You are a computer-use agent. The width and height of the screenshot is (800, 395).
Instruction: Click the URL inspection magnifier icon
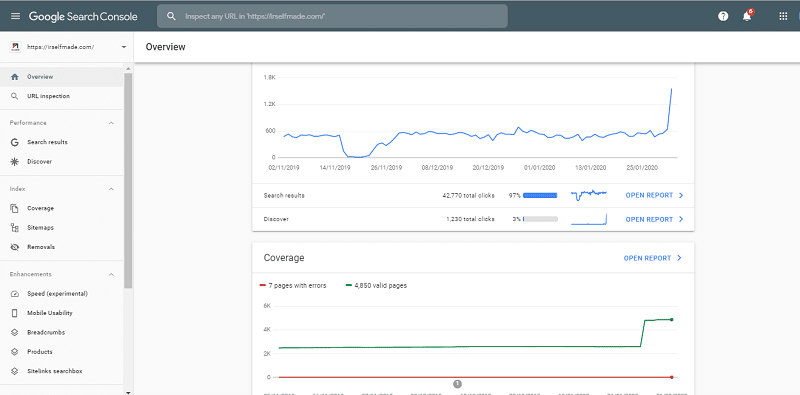point(14,96)
